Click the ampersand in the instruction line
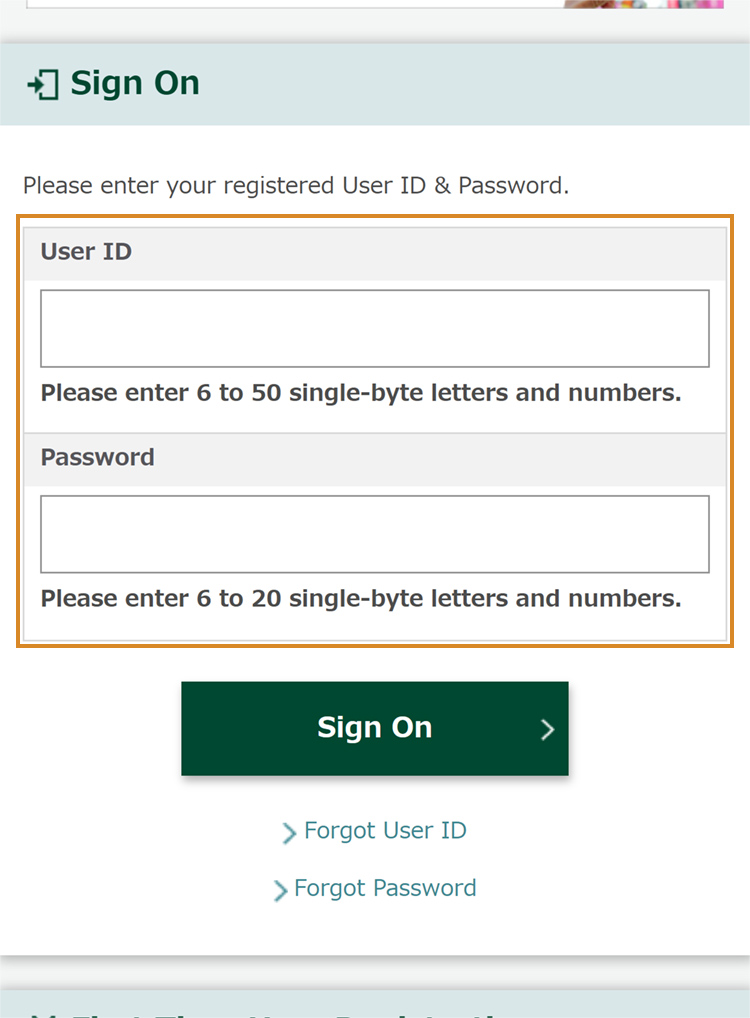The image size is (750, 1018). (441, 186)
